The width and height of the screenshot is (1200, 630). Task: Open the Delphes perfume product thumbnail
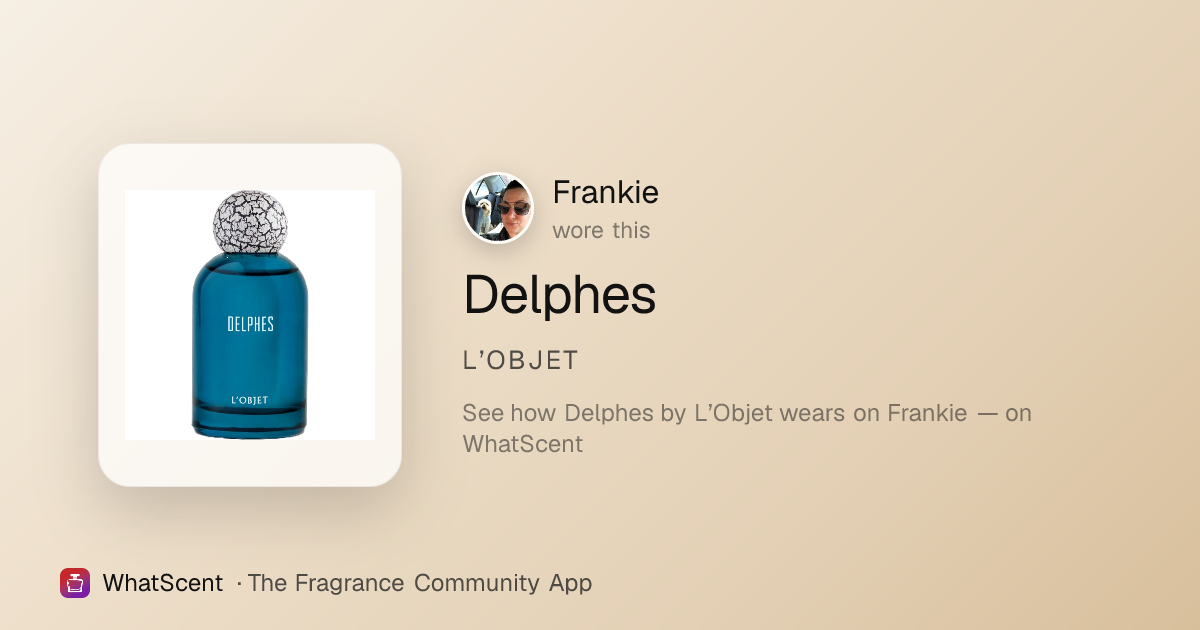click(250, 315)
